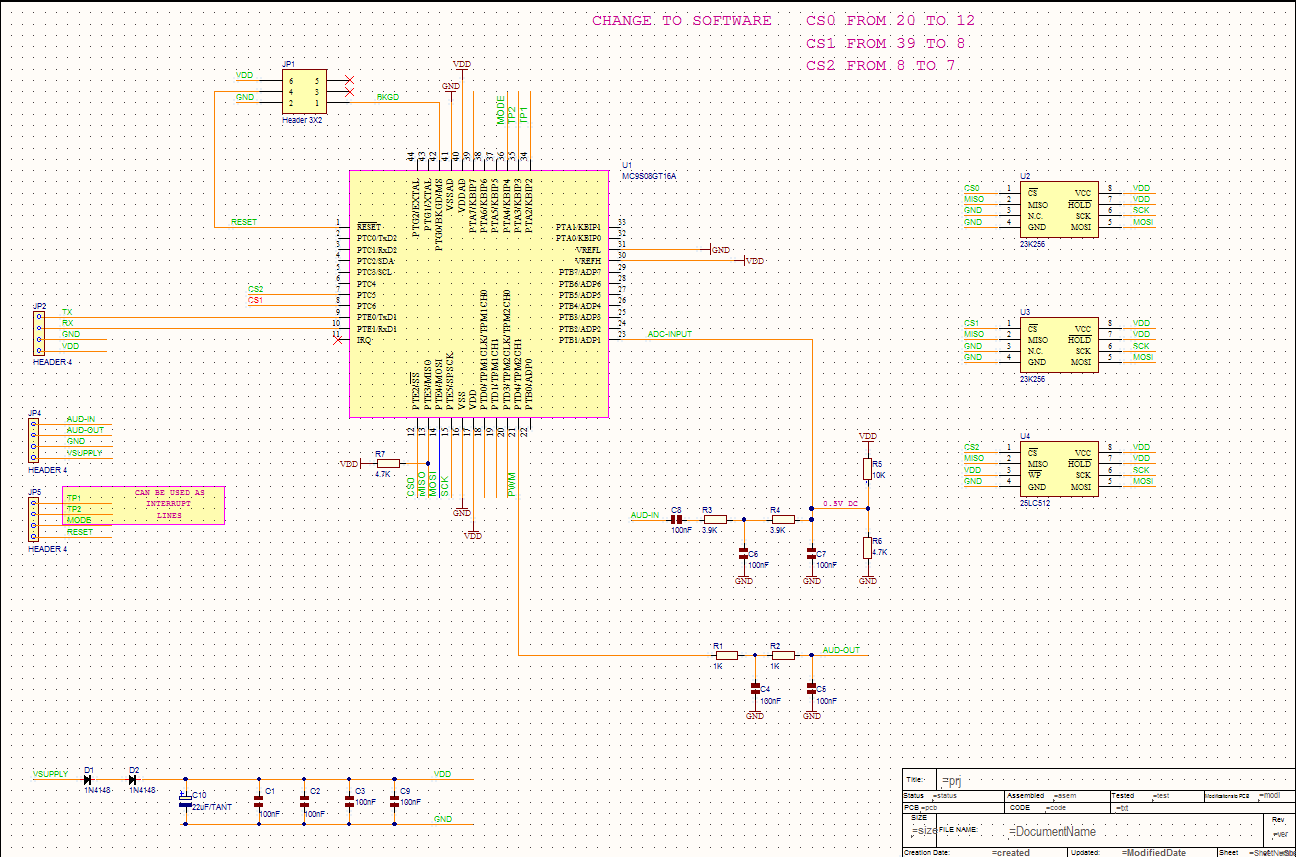Image resolution: width=1296 pixels, height=857 pixels.
Task: Select diode D2 1N4148
Action: click(132, 779)
